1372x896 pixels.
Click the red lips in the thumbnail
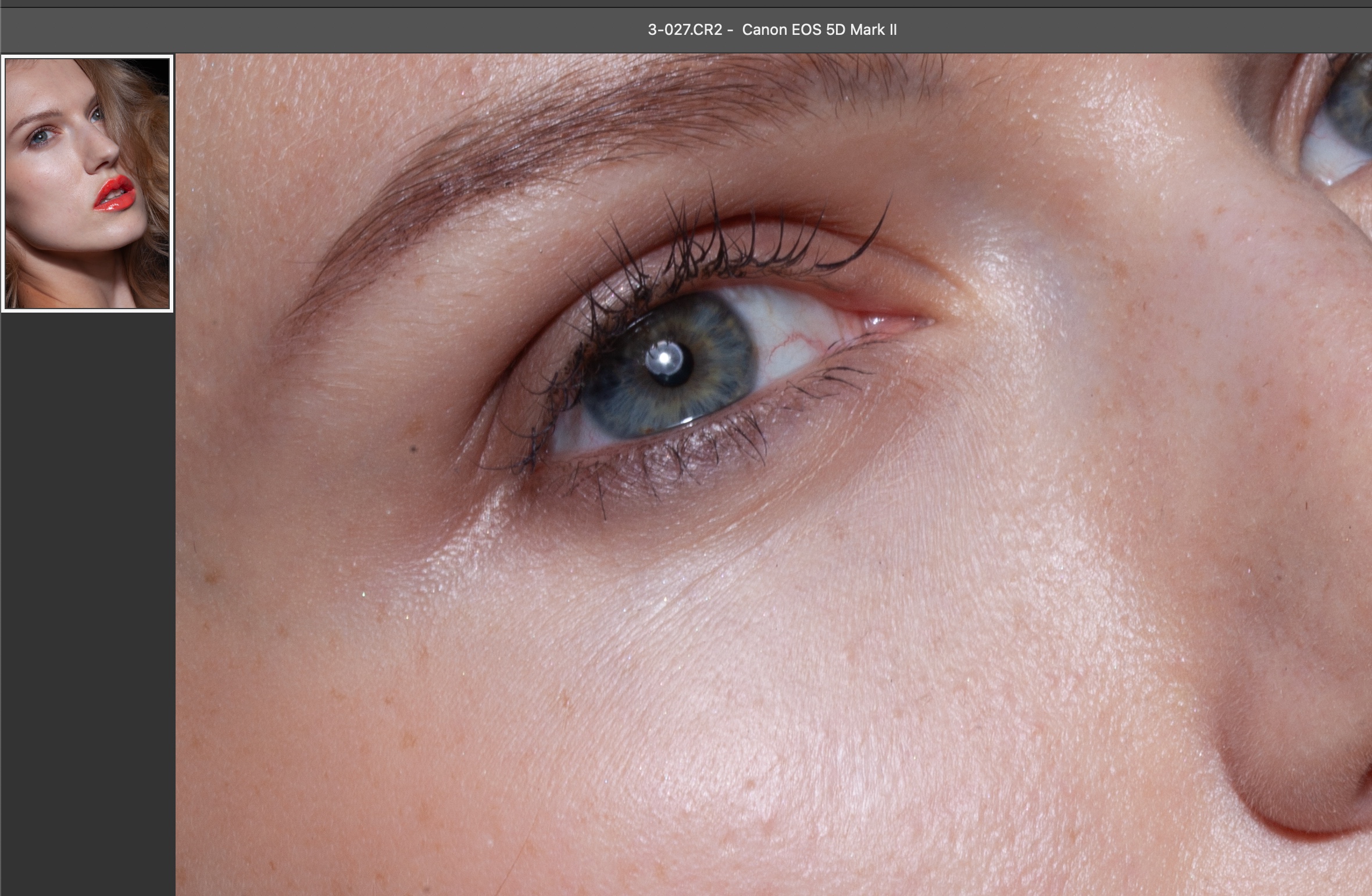click(115, 195)
